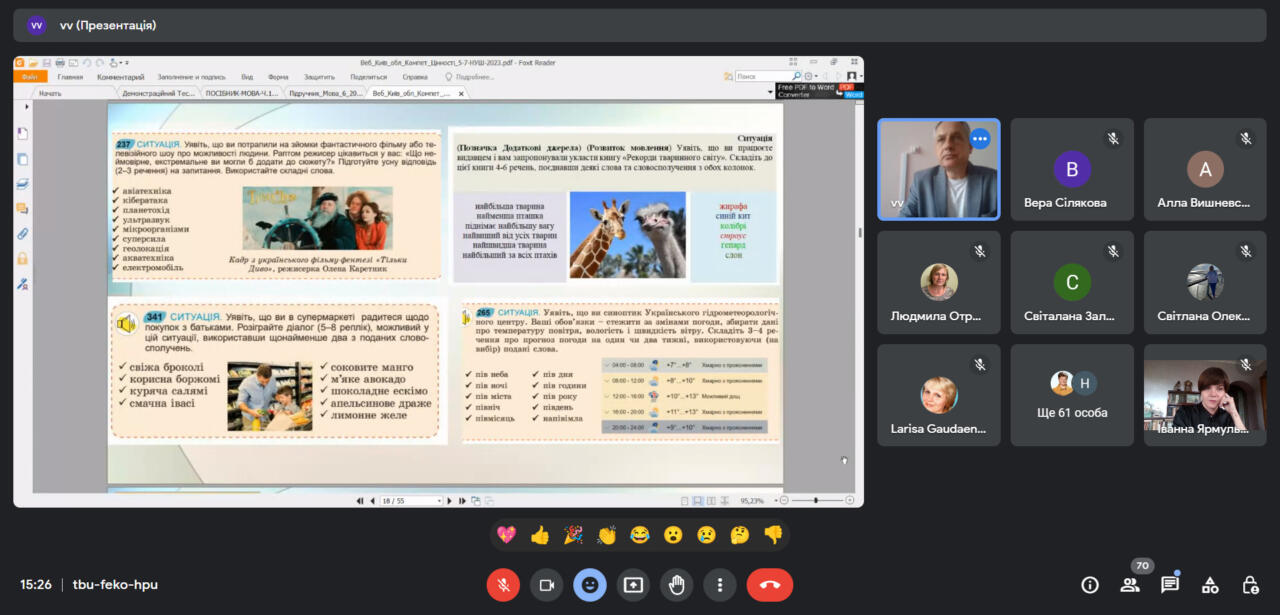This screenshot has width=1280, height=615.
Task: Open the bookmarks panel in Foxit sidebar
Action: point(22,134)
